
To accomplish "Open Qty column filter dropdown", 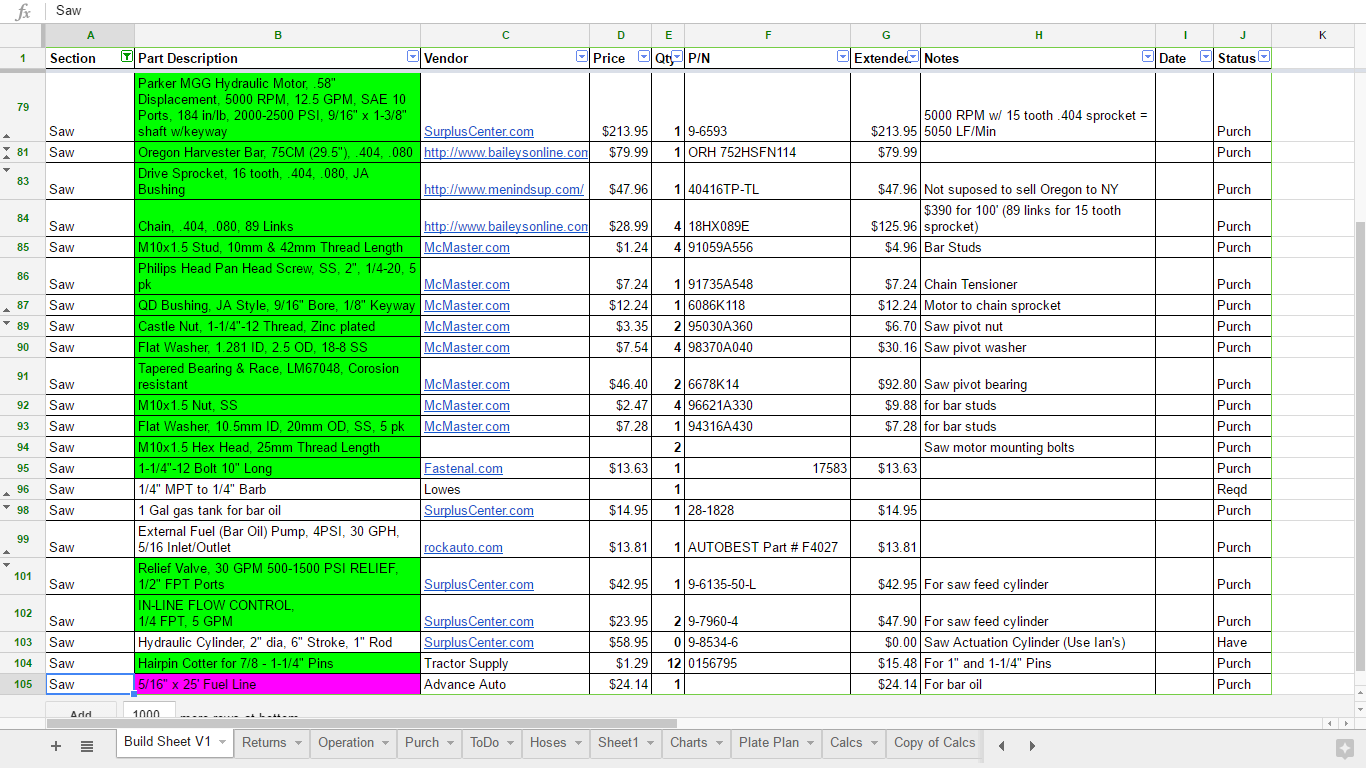I will pos(677,57).
